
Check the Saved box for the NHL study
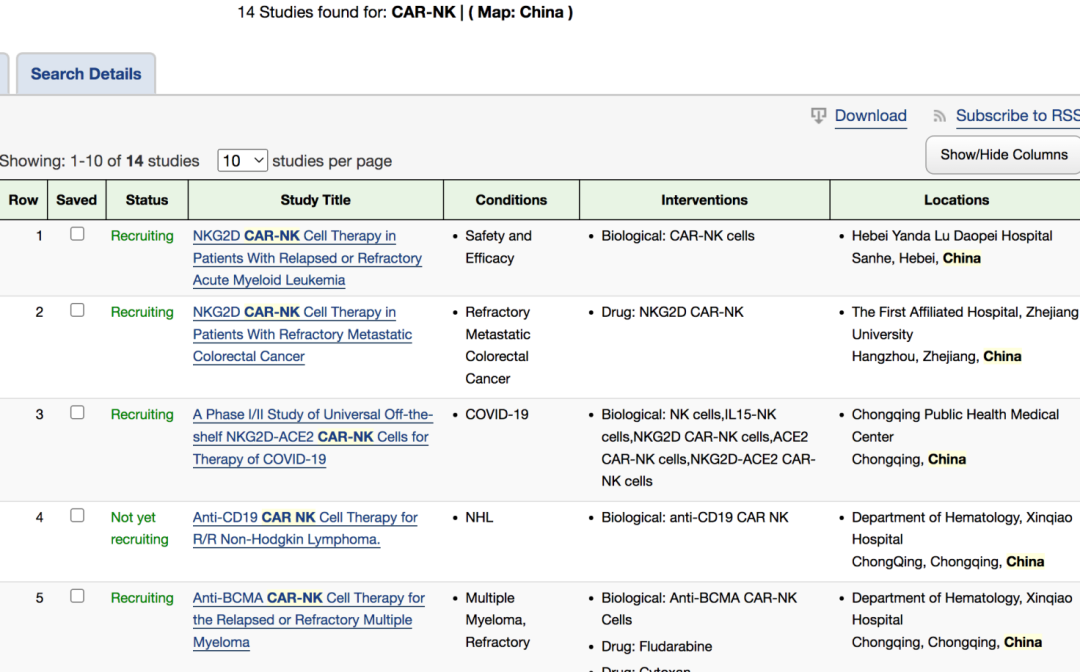click(x=77, y=516)
